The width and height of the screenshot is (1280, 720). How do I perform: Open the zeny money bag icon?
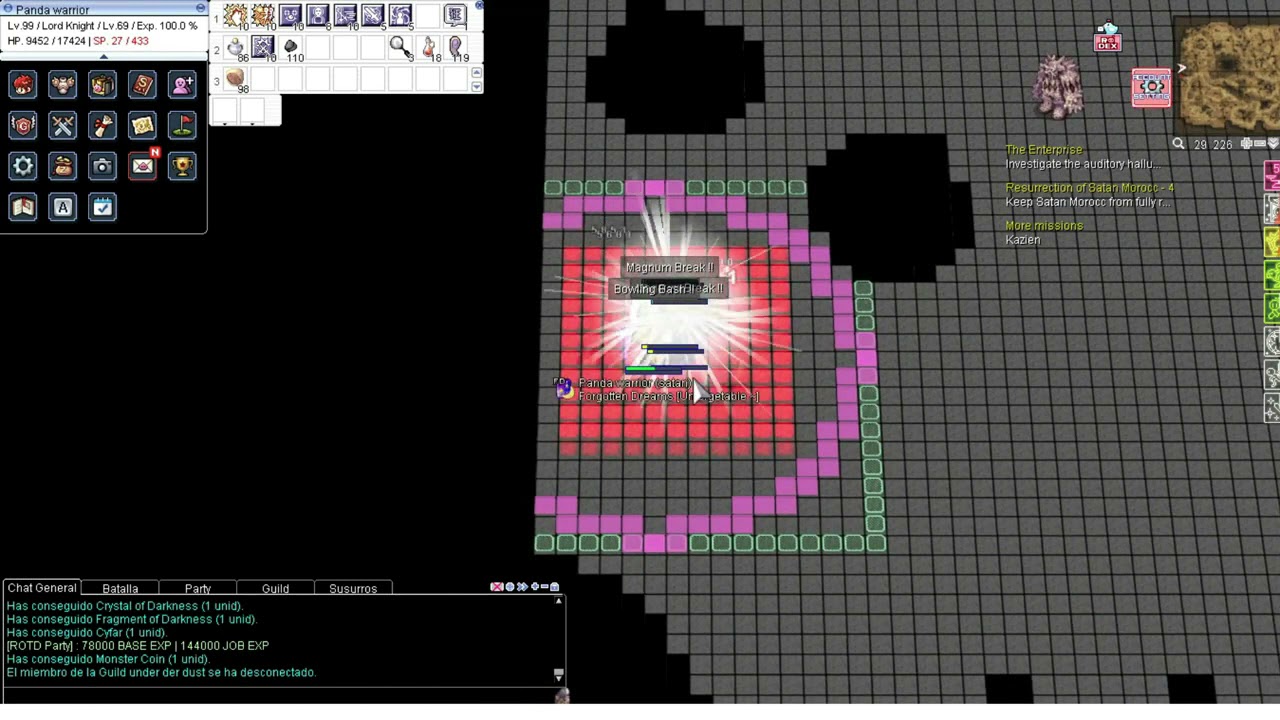click(63, 166)
